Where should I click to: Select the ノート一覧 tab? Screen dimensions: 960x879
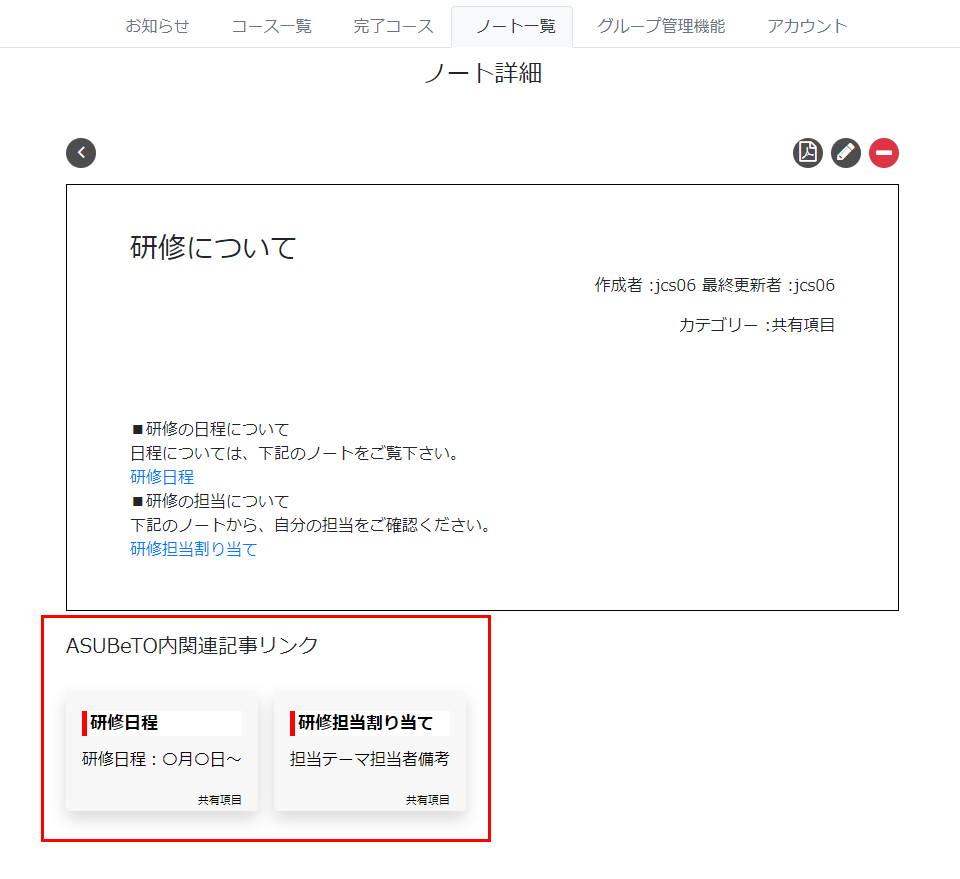(512, 26)
